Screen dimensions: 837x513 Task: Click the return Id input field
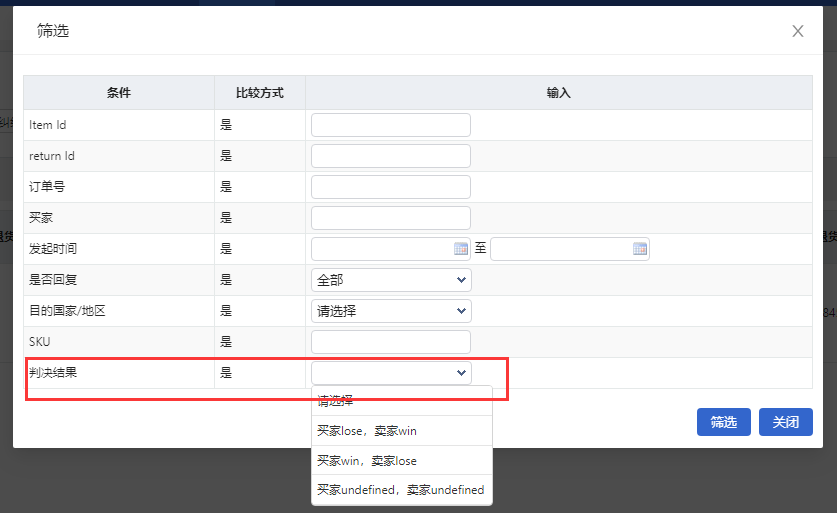tap(391, 156)
